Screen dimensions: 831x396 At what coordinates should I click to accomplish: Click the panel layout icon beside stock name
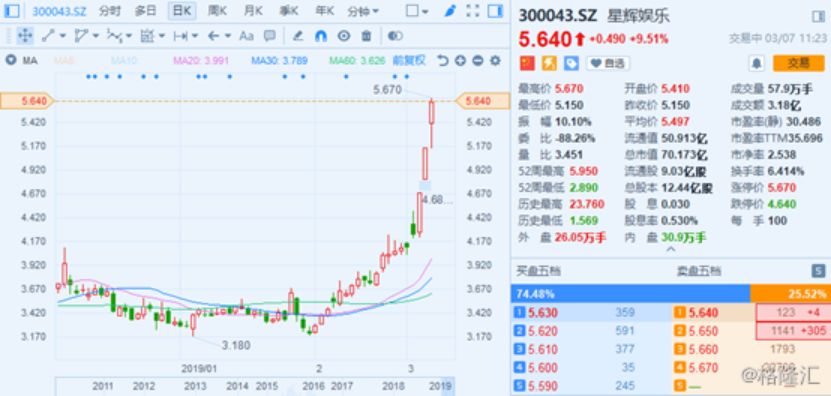[x=818, y=17]
